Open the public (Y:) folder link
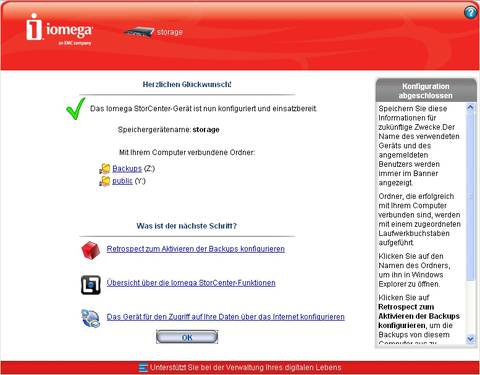The image size is (480, 375). click(122, 181)
